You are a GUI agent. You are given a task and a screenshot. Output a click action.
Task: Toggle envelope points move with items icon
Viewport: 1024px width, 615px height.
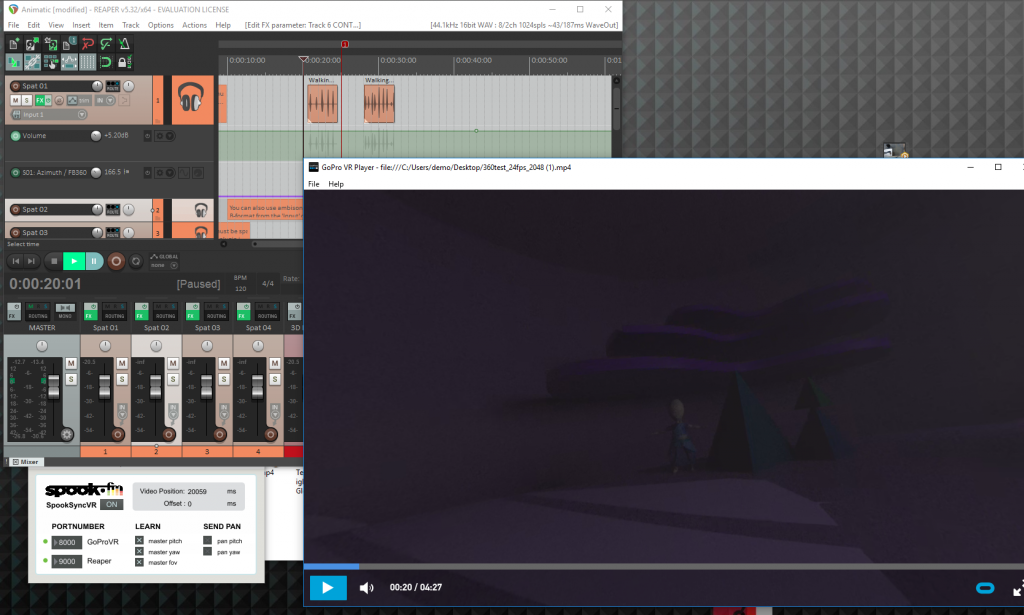(x=69, y=62)
